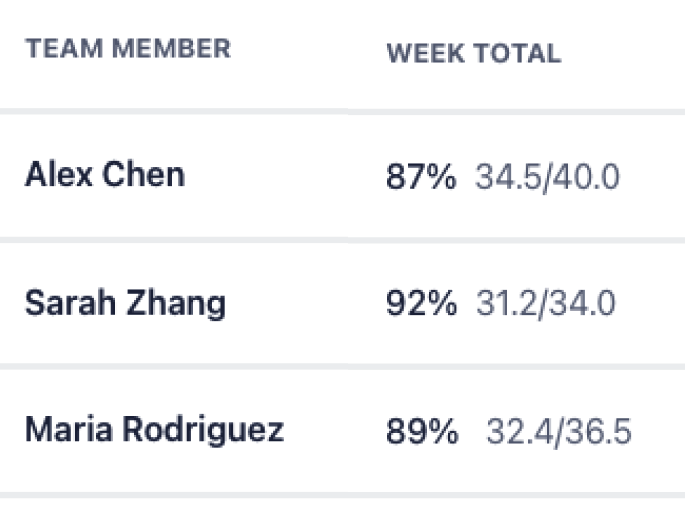Click the divider below Maria Rodriguez's row
The height and width of the screenshot is (509, 685).
pyautogui.click(x=342, y=495)
